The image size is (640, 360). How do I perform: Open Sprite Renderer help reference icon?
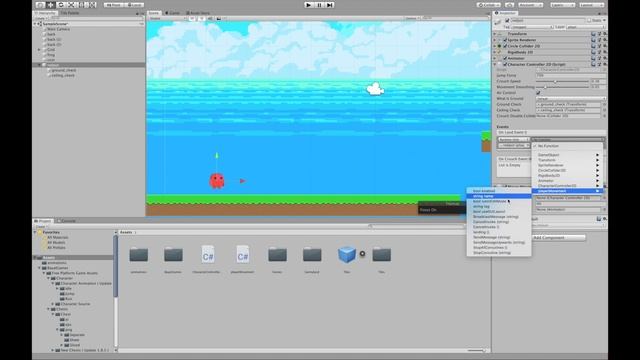(x=593, y=40)
